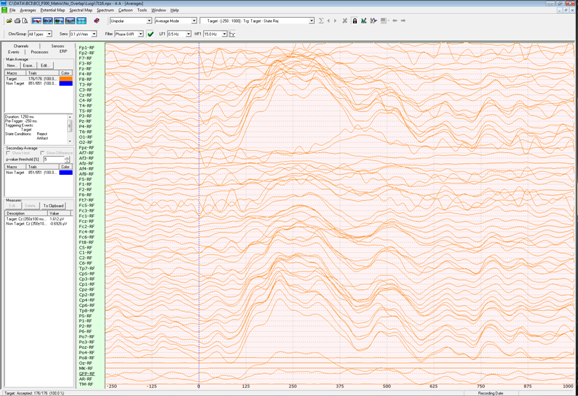Click the open file folder icon

pyautogui.click(x=9, y=21)
